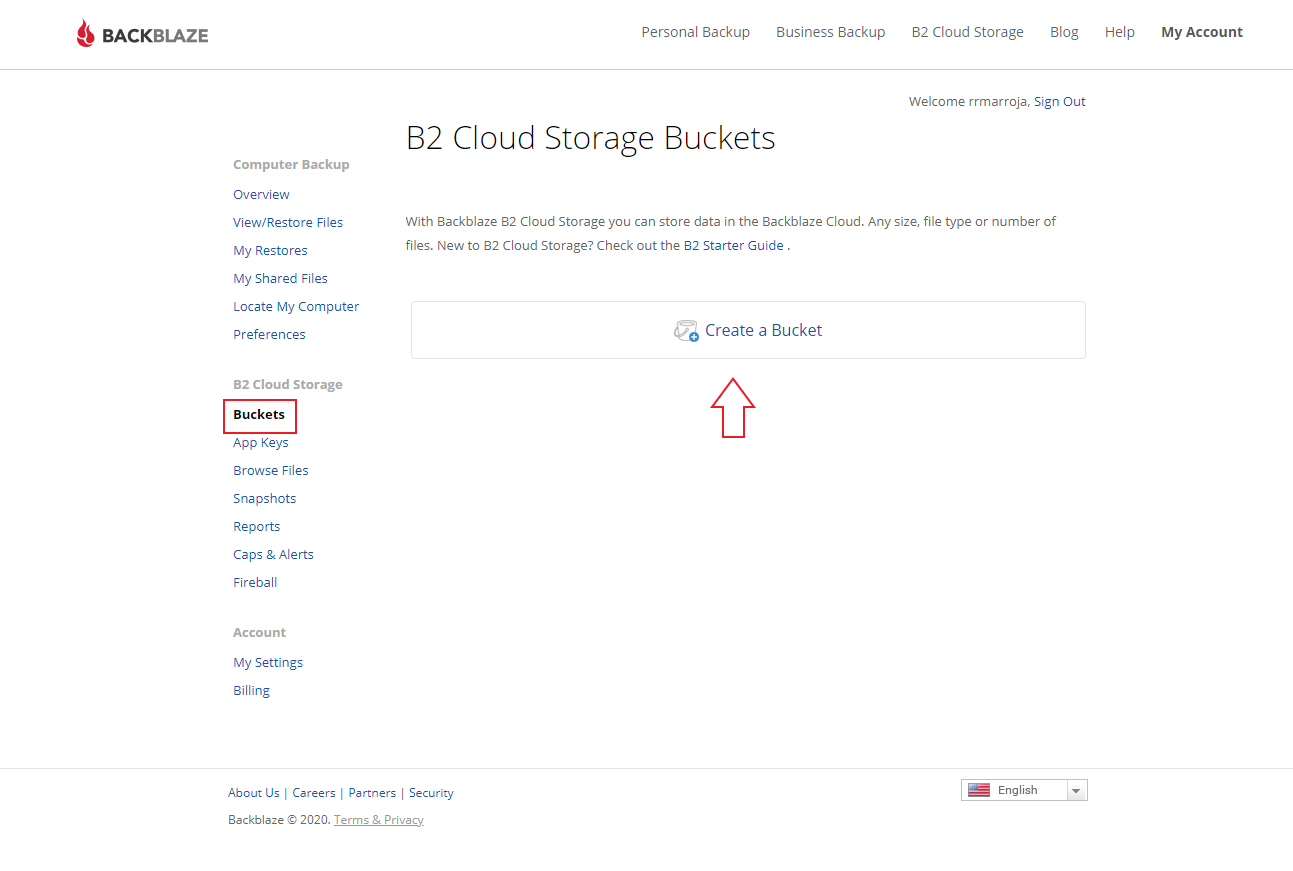Open View/Restore Files in sidebar
Image resolution: width=1293 pixels, height=871 pixels.
point(288,222)
